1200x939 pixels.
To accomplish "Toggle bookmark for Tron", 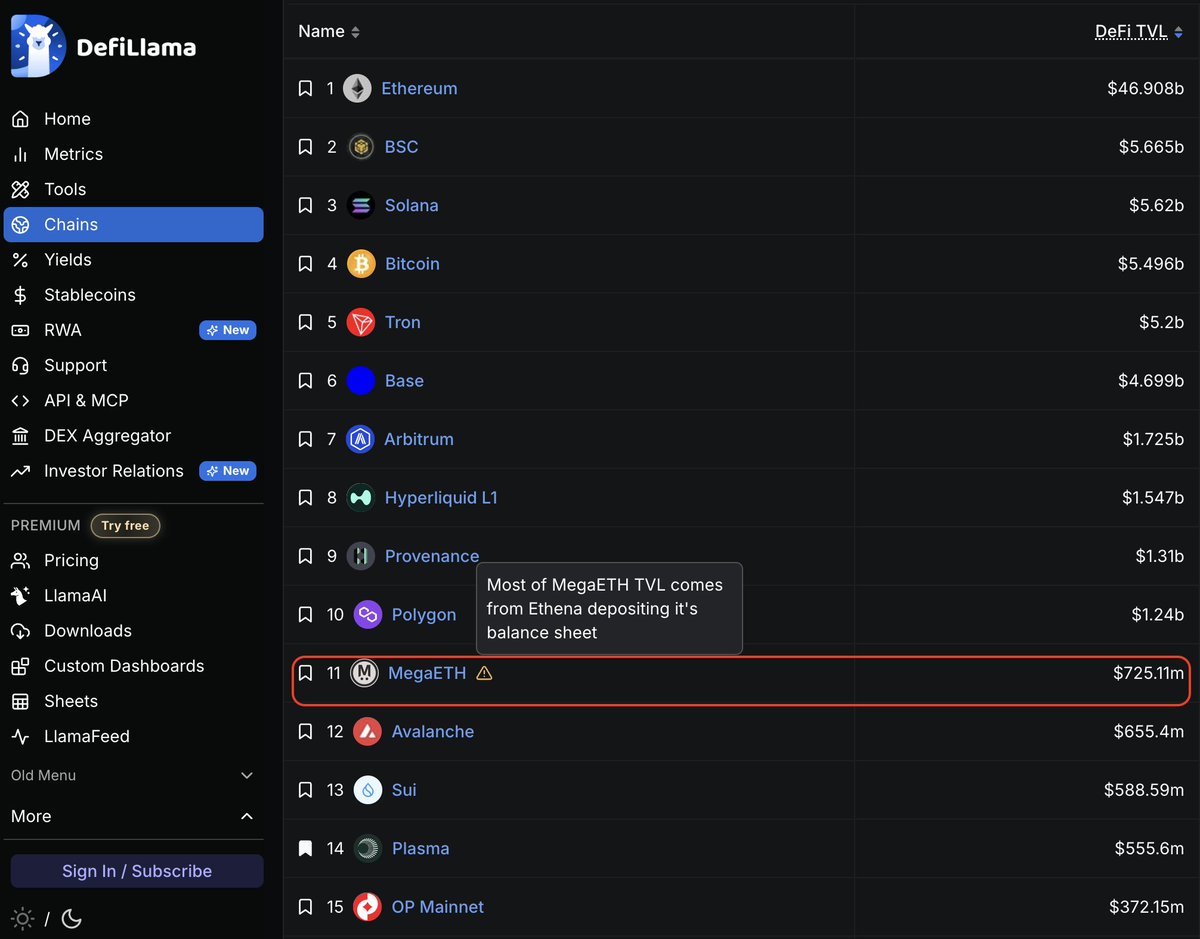I will [306, 323].
